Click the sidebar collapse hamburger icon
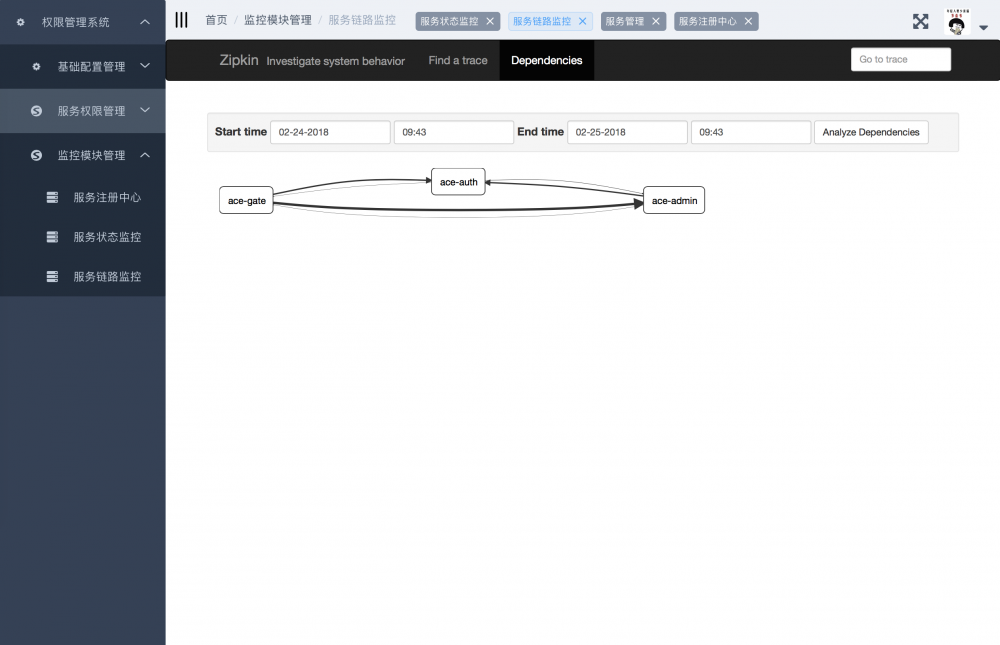 (181, 19)
